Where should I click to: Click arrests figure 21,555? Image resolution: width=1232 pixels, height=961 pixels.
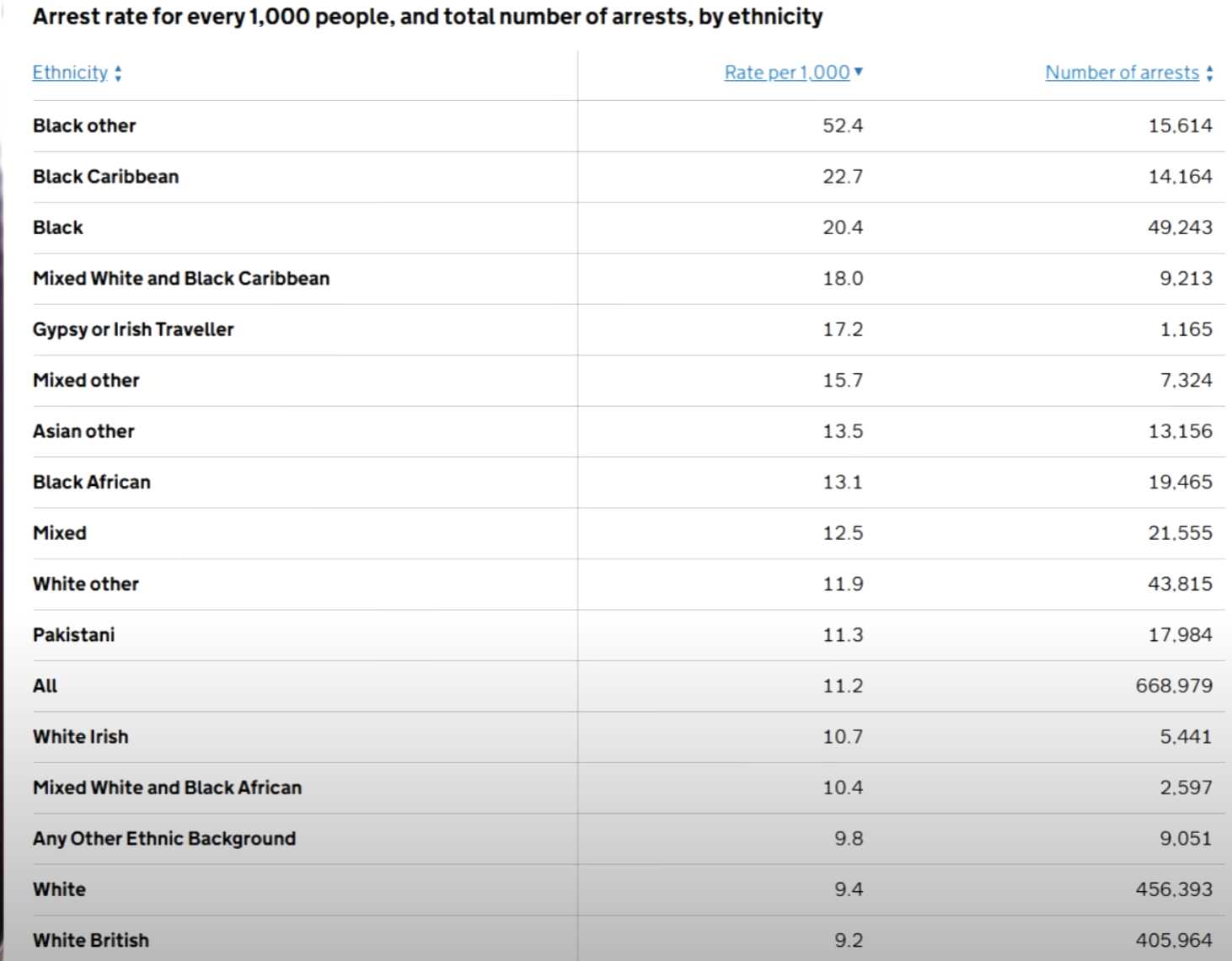1180,533
